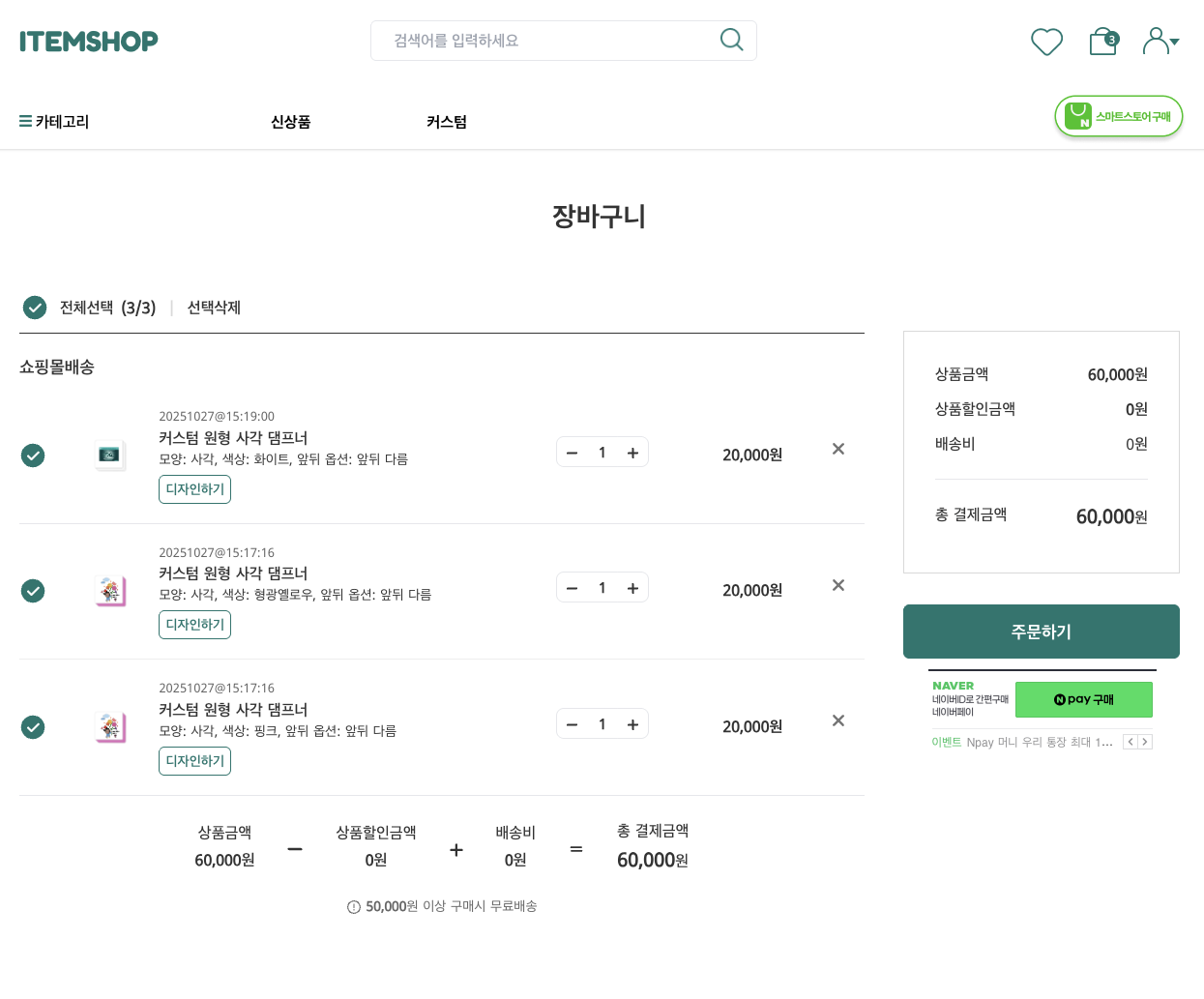
Task: Toggle the 전체선택 checkbox
Action: [35, 308]
